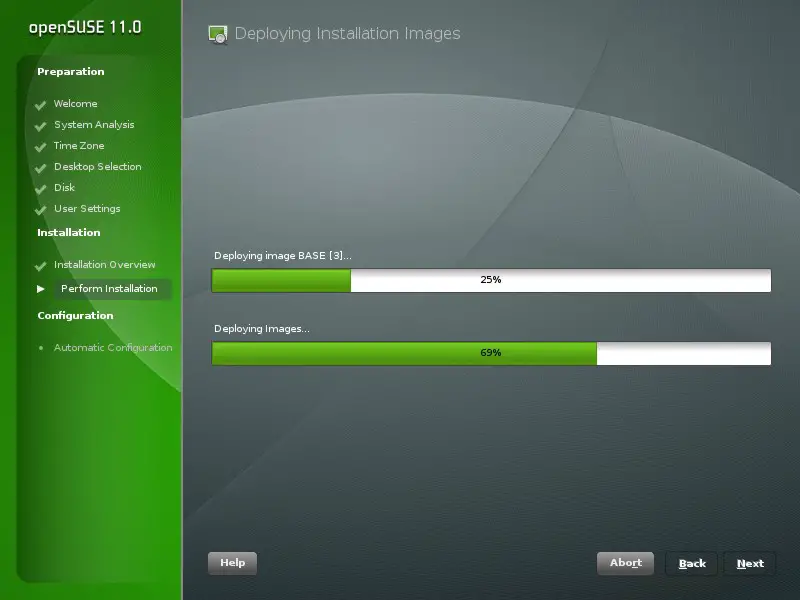Screen dimensions: 800x600
Task: Click the Installation section heading
Action: 69,232
